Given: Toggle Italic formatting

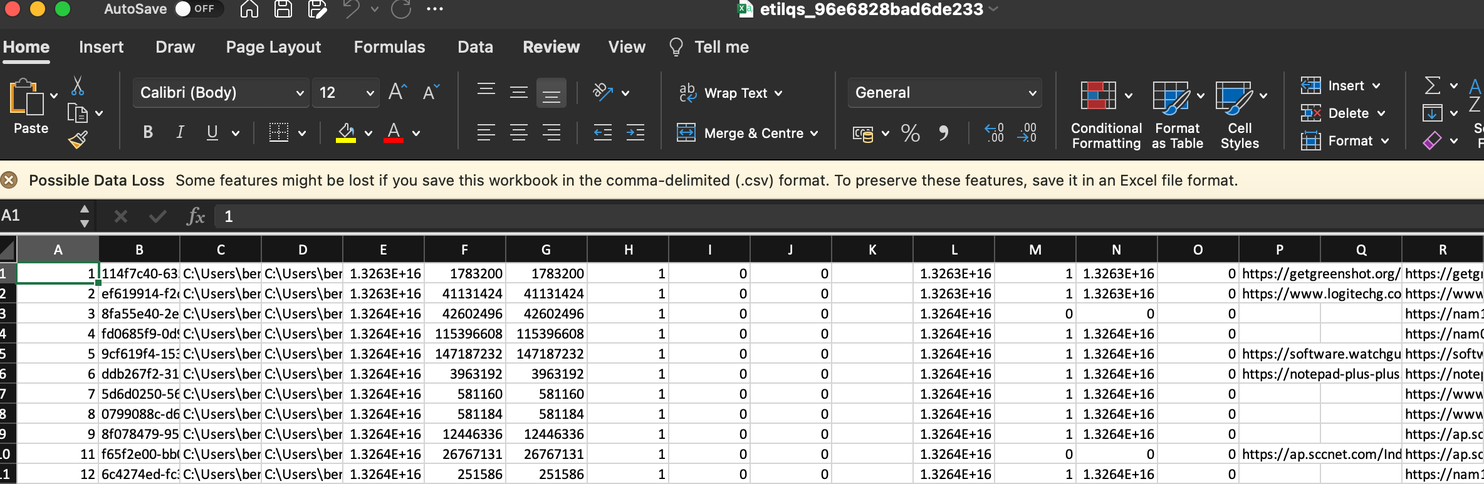Looking at the screenshot, I should 180,132.
